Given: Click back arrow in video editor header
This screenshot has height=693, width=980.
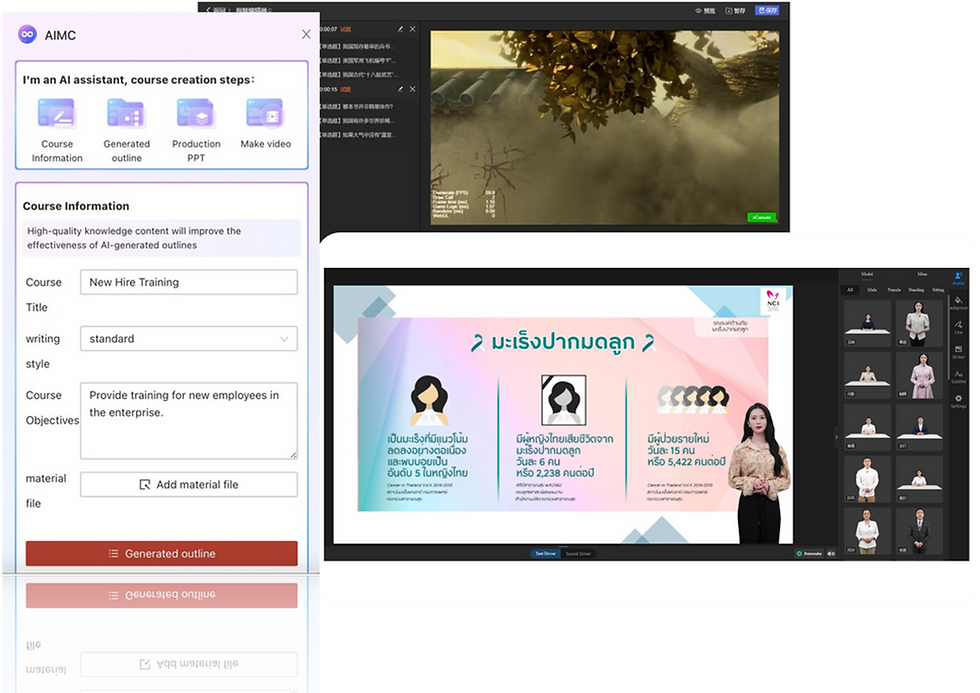Looking at the screenshot, I should click(x=209, y=9).
